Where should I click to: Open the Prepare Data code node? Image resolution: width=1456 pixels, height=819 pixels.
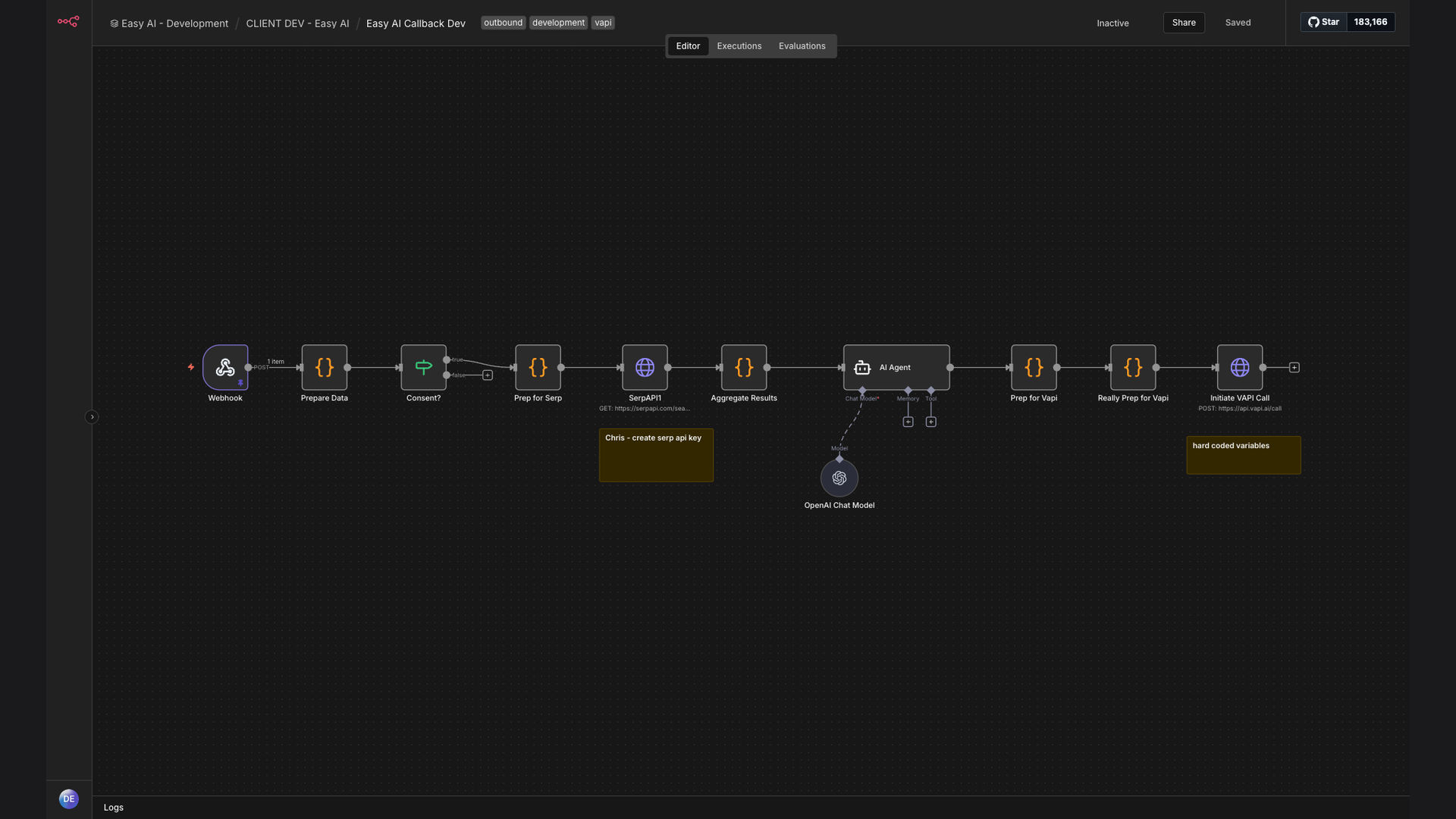click(x=325, y=367)
